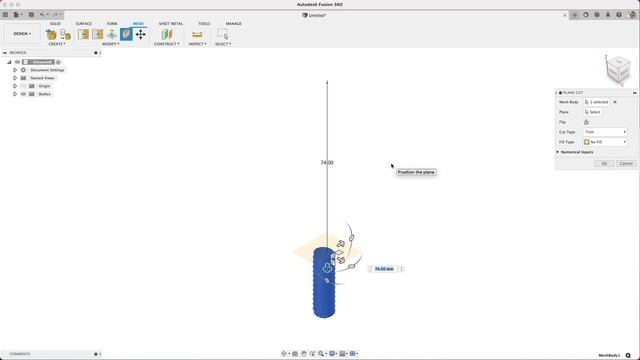Viewport: 640px width, 360px height.
Task: Select the Move/Copy arrows tool
Action: pos(140,35)
